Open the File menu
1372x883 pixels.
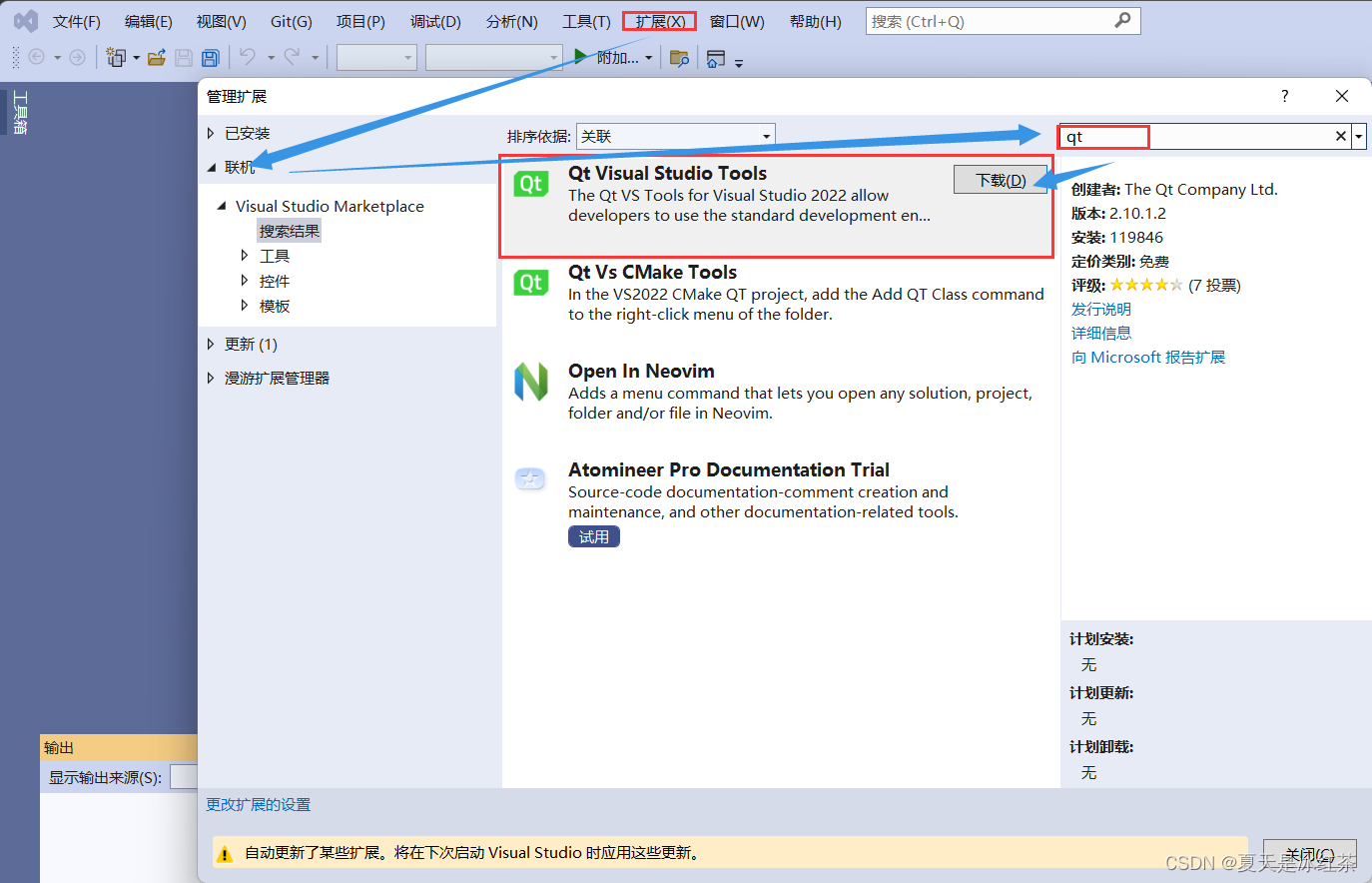coord(77,21)
